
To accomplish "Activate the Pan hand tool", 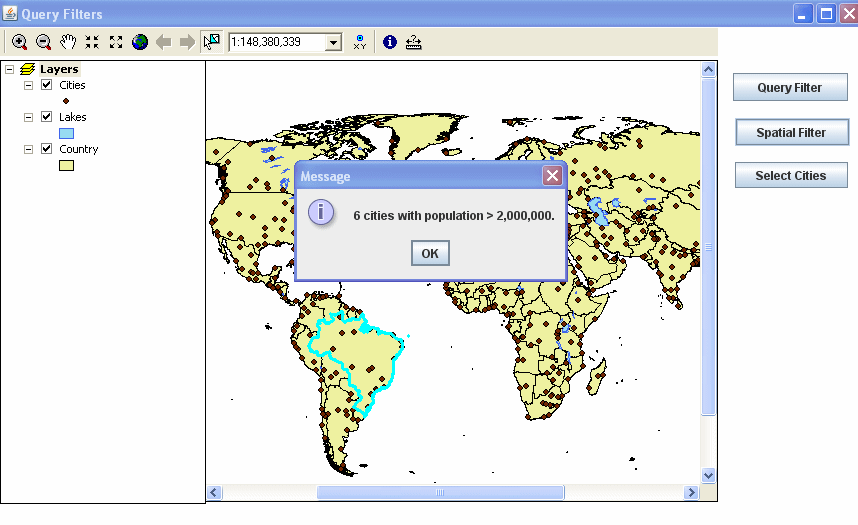I will pyautogui.click(x=68, y=42).
